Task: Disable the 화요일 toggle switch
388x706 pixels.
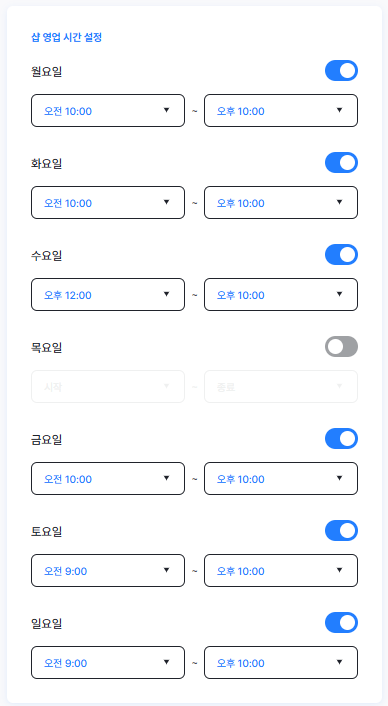Action: pos(341,163)
